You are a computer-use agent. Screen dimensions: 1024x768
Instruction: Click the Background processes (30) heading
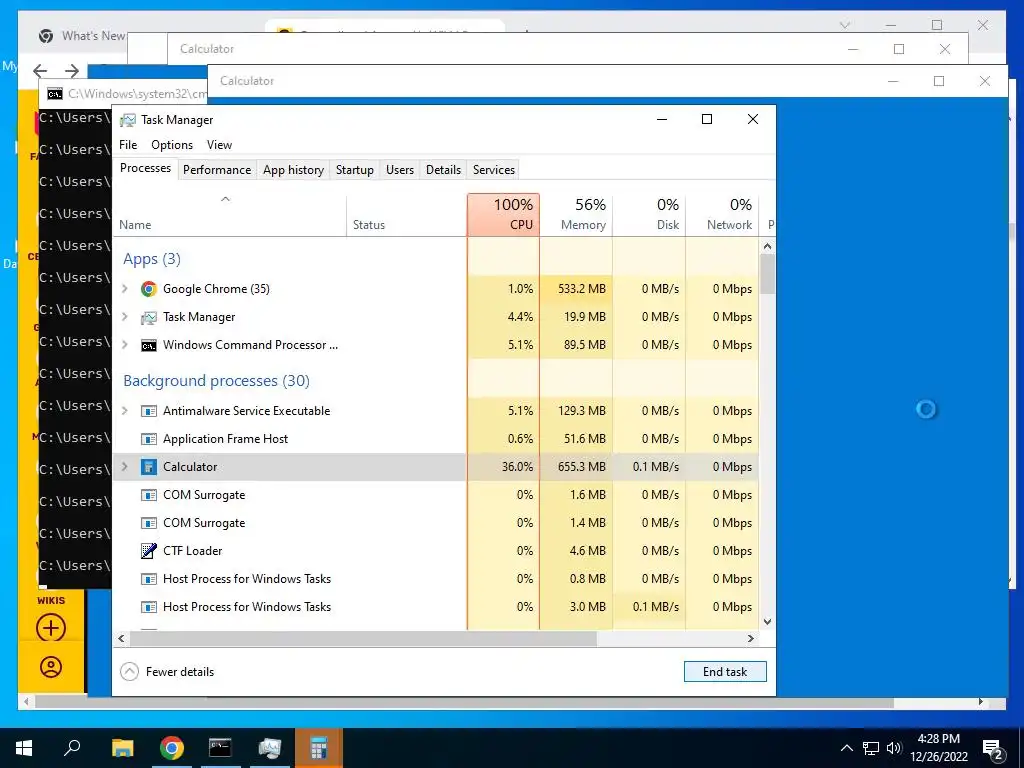click(216, 381)
